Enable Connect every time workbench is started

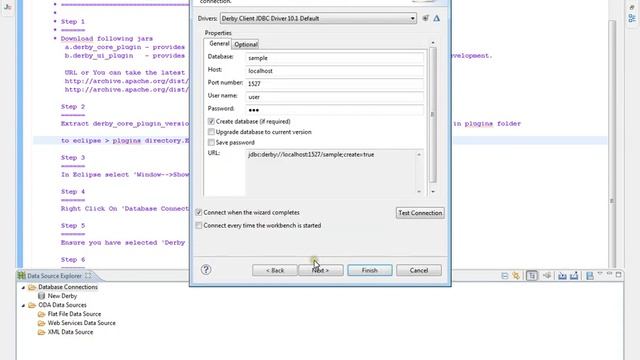[x=199, y=225]
